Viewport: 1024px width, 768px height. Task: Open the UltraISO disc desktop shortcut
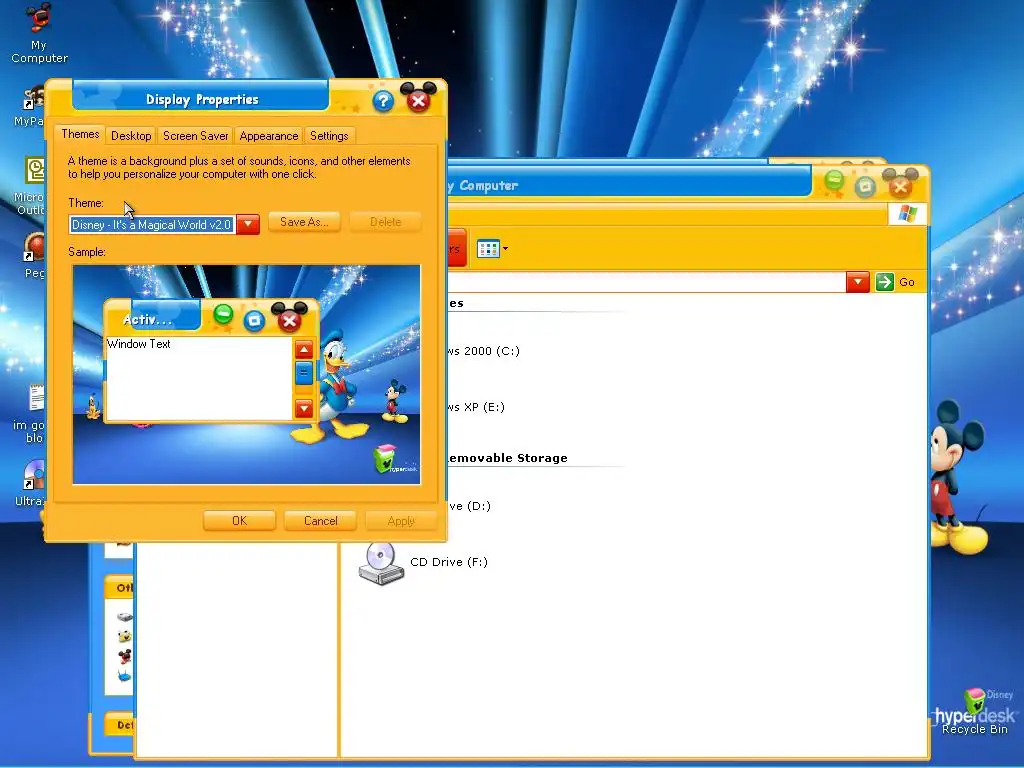pyautogui.click(x=33, y=483)
